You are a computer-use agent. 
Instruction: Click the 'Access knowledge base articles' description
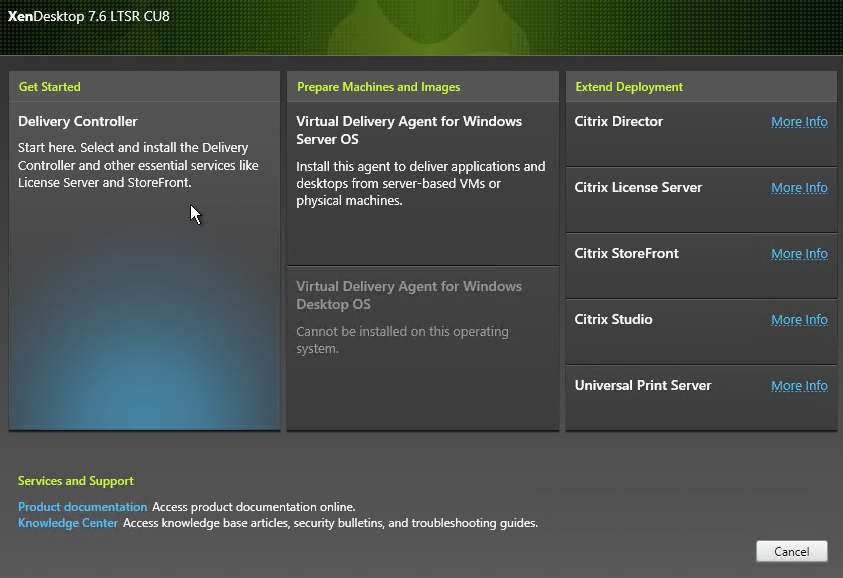(x=330, y=523)
